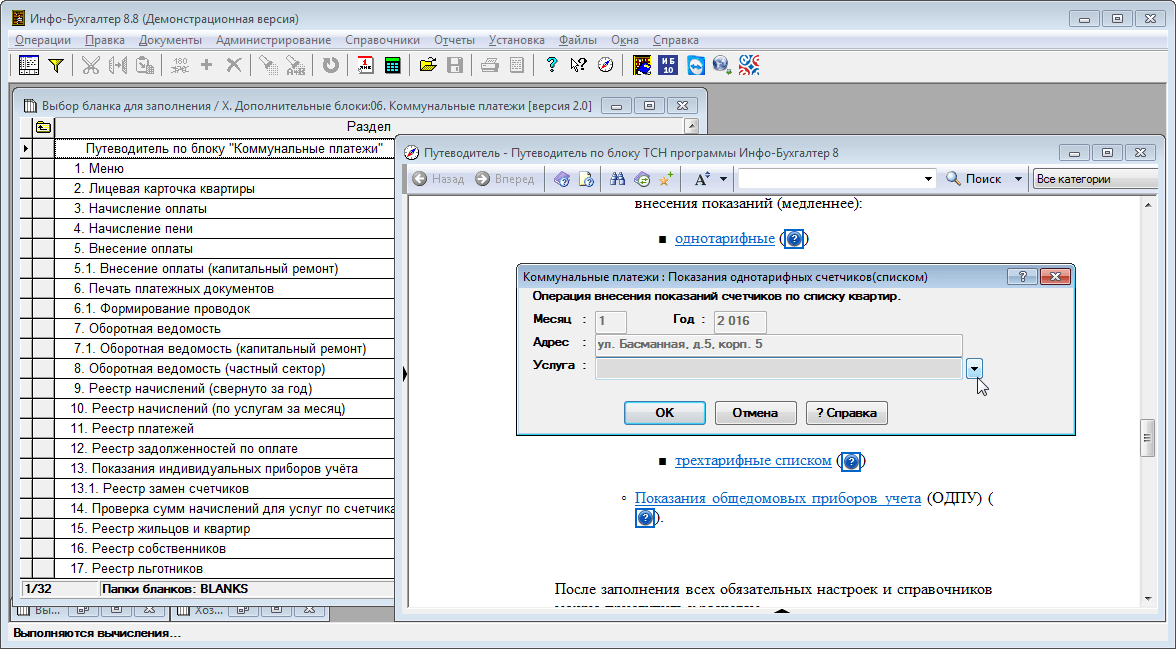
Task: Click the print preview page icon
Action: click(517, 65)
